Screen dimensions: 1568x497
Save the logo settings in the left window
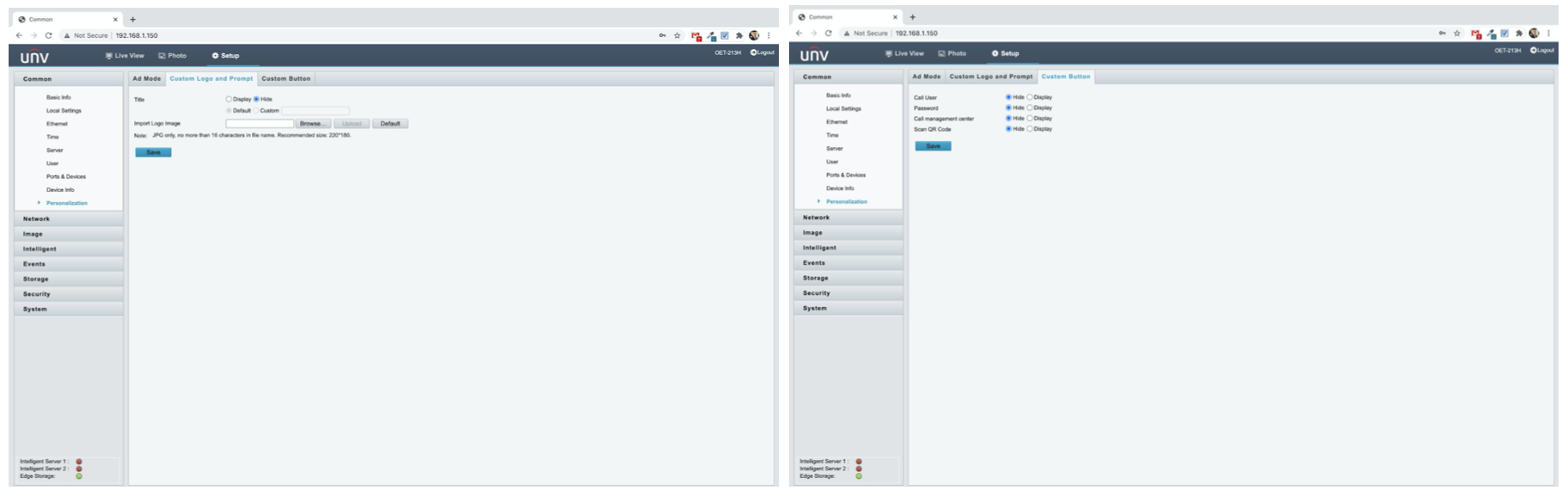click(x=153, y=152)
